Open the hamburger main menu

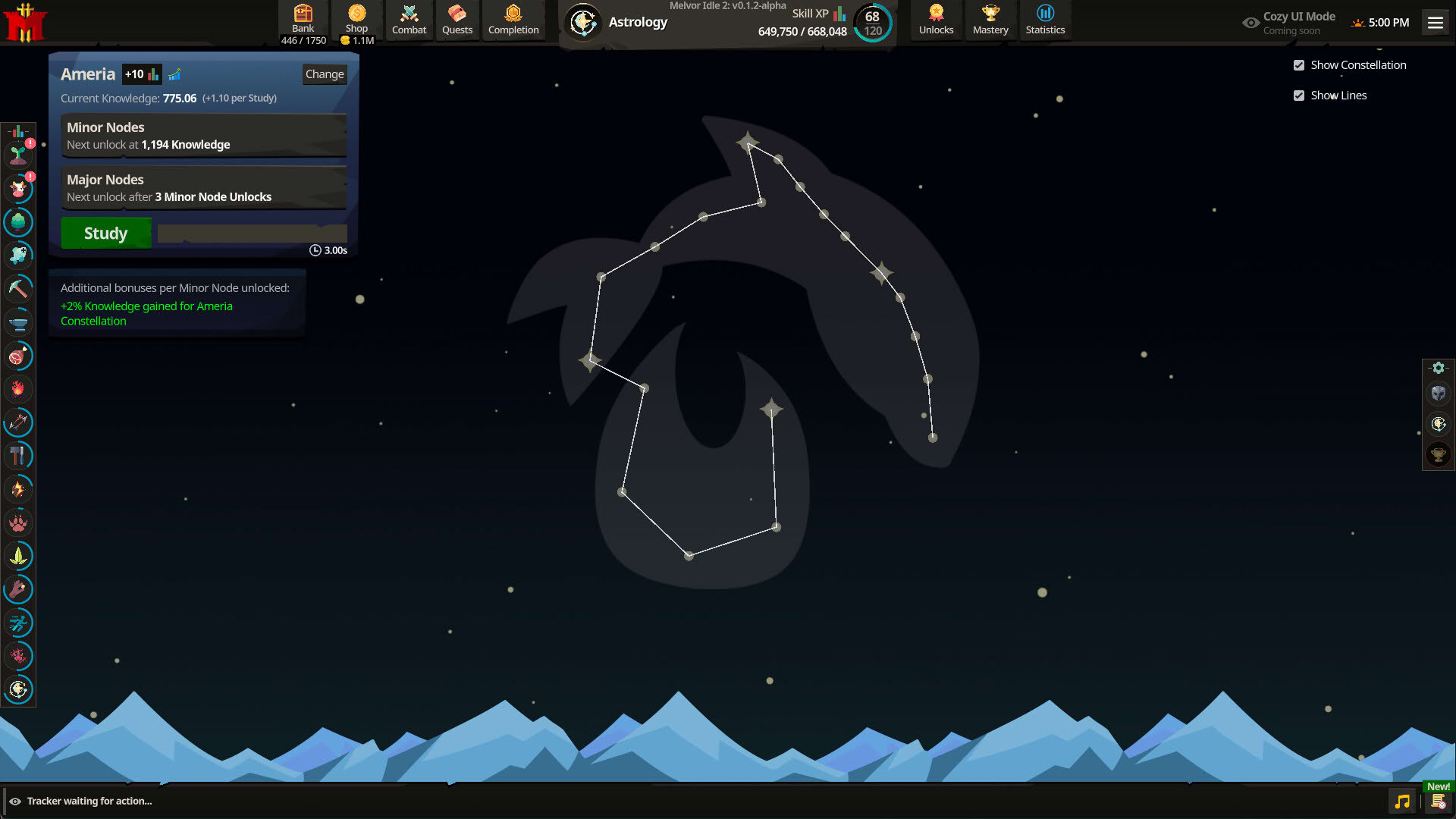1436,23
